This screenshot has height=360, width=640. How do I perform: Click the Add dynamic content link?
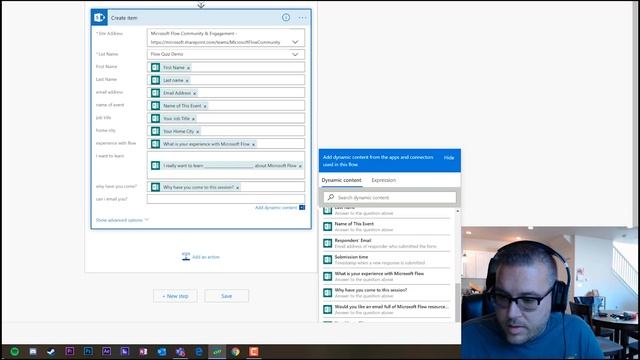[x=276, y=208]
